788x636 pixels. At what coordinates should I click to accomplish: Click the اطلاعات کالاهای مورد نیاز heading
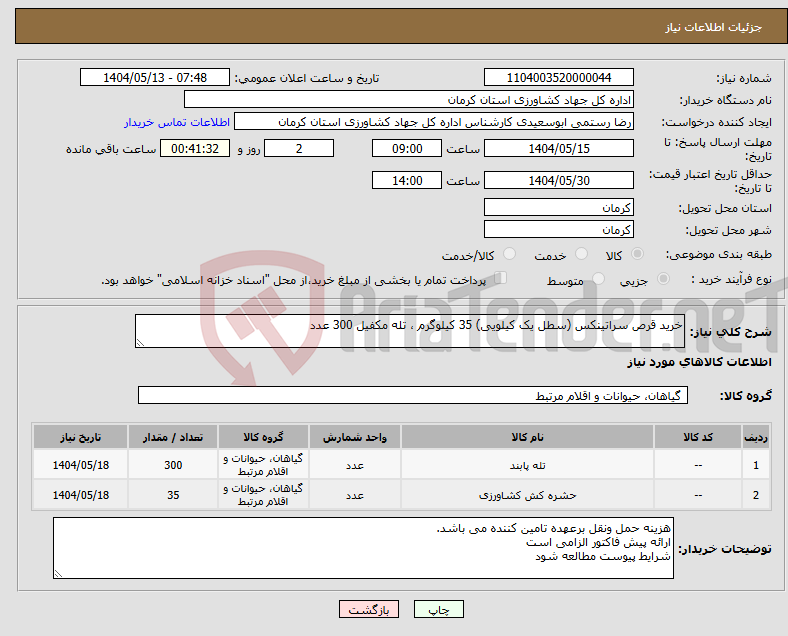coord(699,362)
